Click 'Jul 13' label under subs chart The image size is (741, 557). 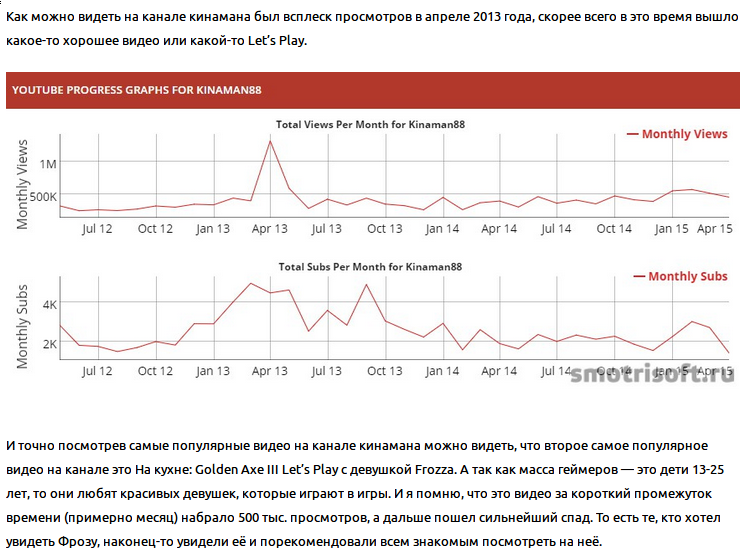click(326, 371)
